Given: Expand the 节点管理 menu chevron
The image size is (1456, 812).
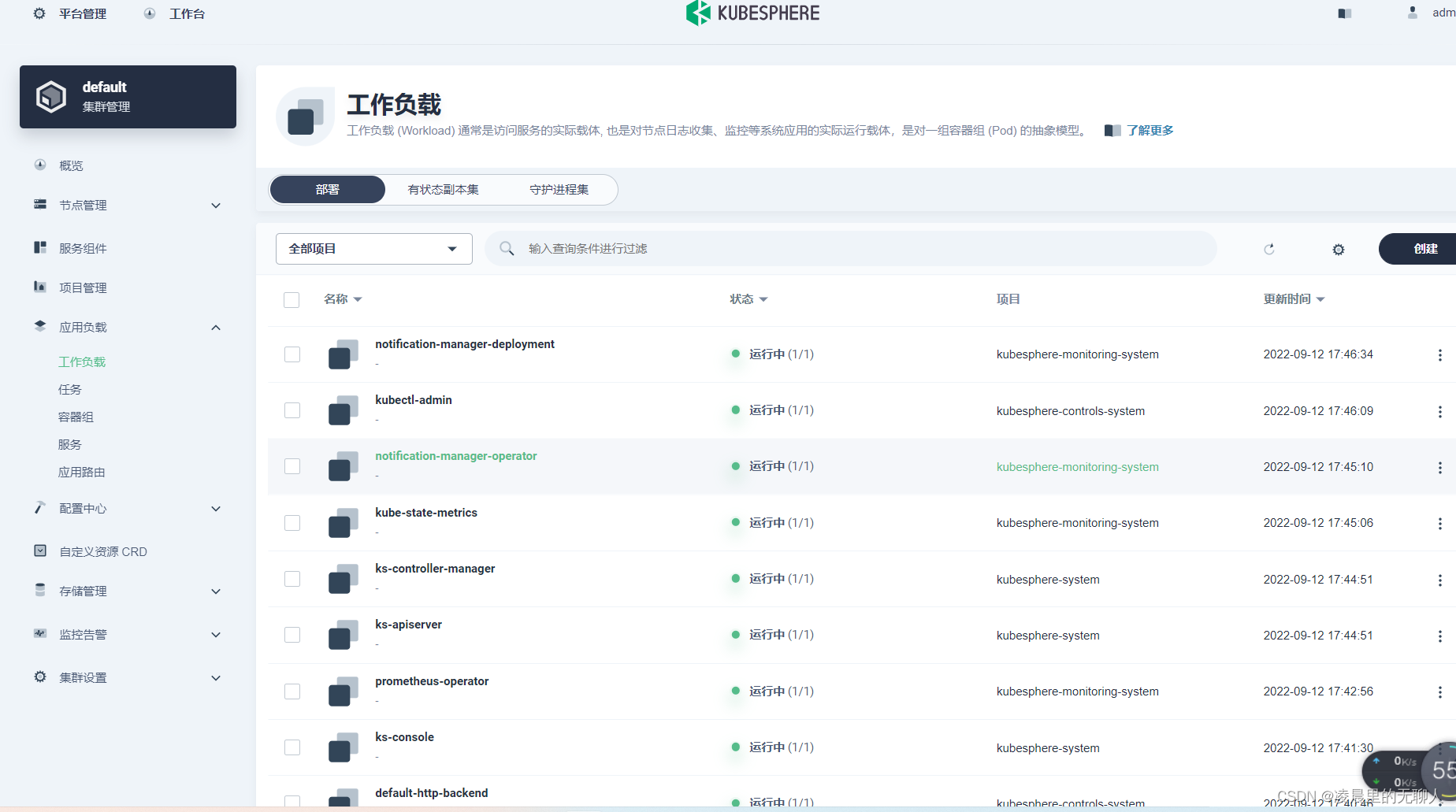Looking at the screenshot, I should pos(216,206).
